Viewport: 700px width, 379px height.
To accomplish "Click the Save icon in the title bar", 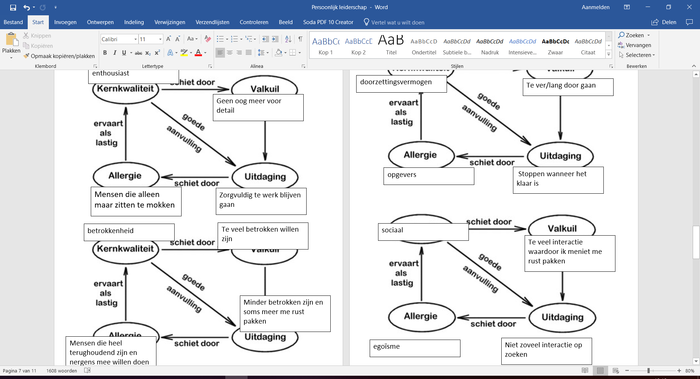I will [13, 8].
